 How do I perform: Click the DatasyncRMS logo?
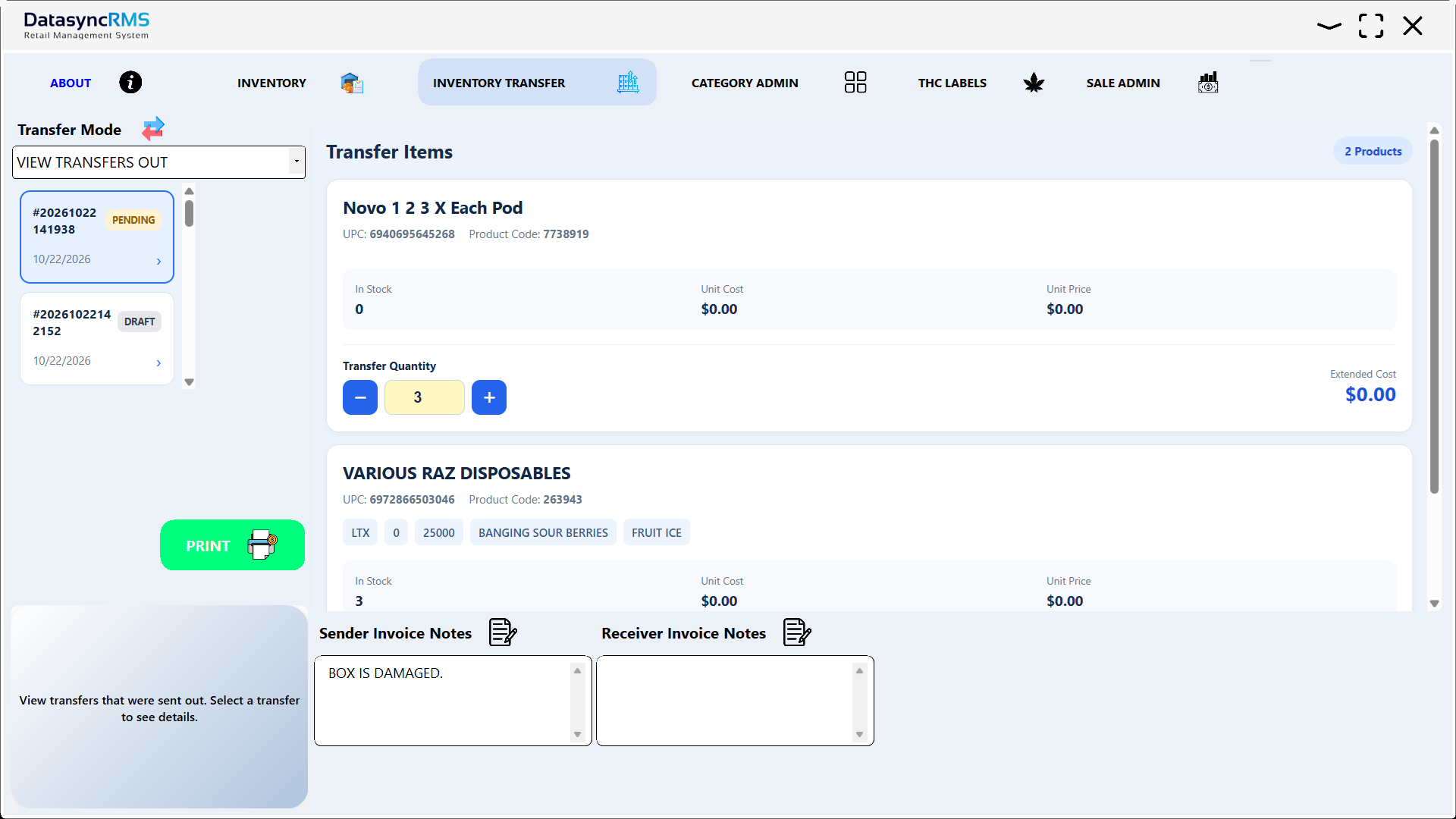coord(86,25)
